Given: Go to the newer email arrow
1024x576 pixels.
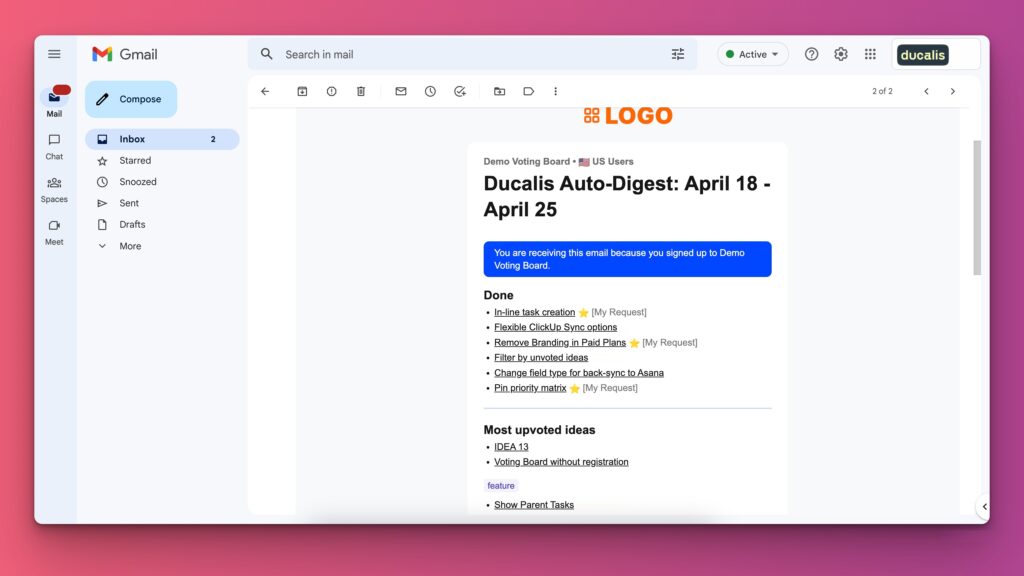Looking at the screenshot, I should pyautogui.click(x=926, y=91).
